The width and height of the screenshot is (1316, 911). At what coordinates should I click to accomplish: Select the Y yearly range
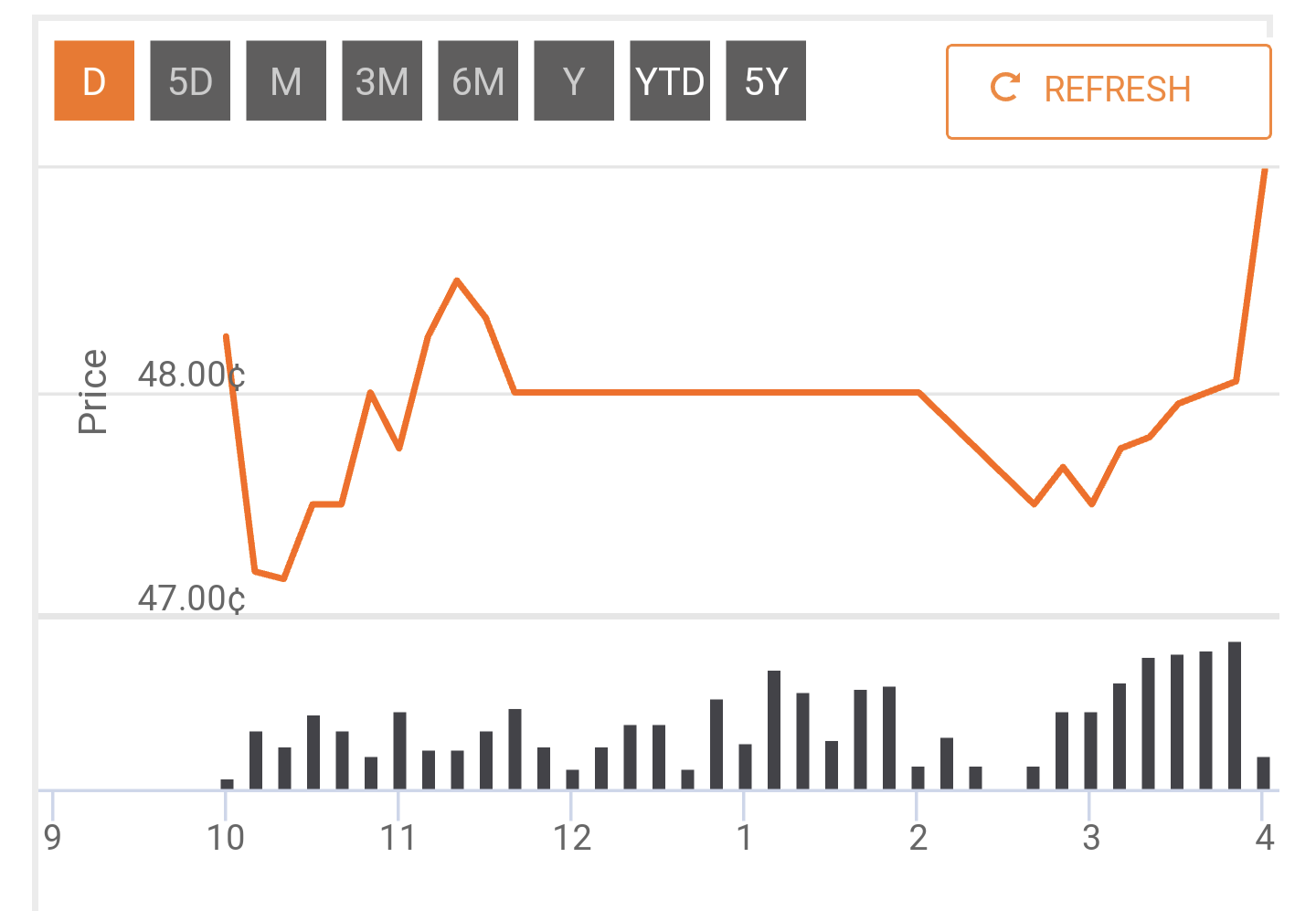click(x=574, y=80)
